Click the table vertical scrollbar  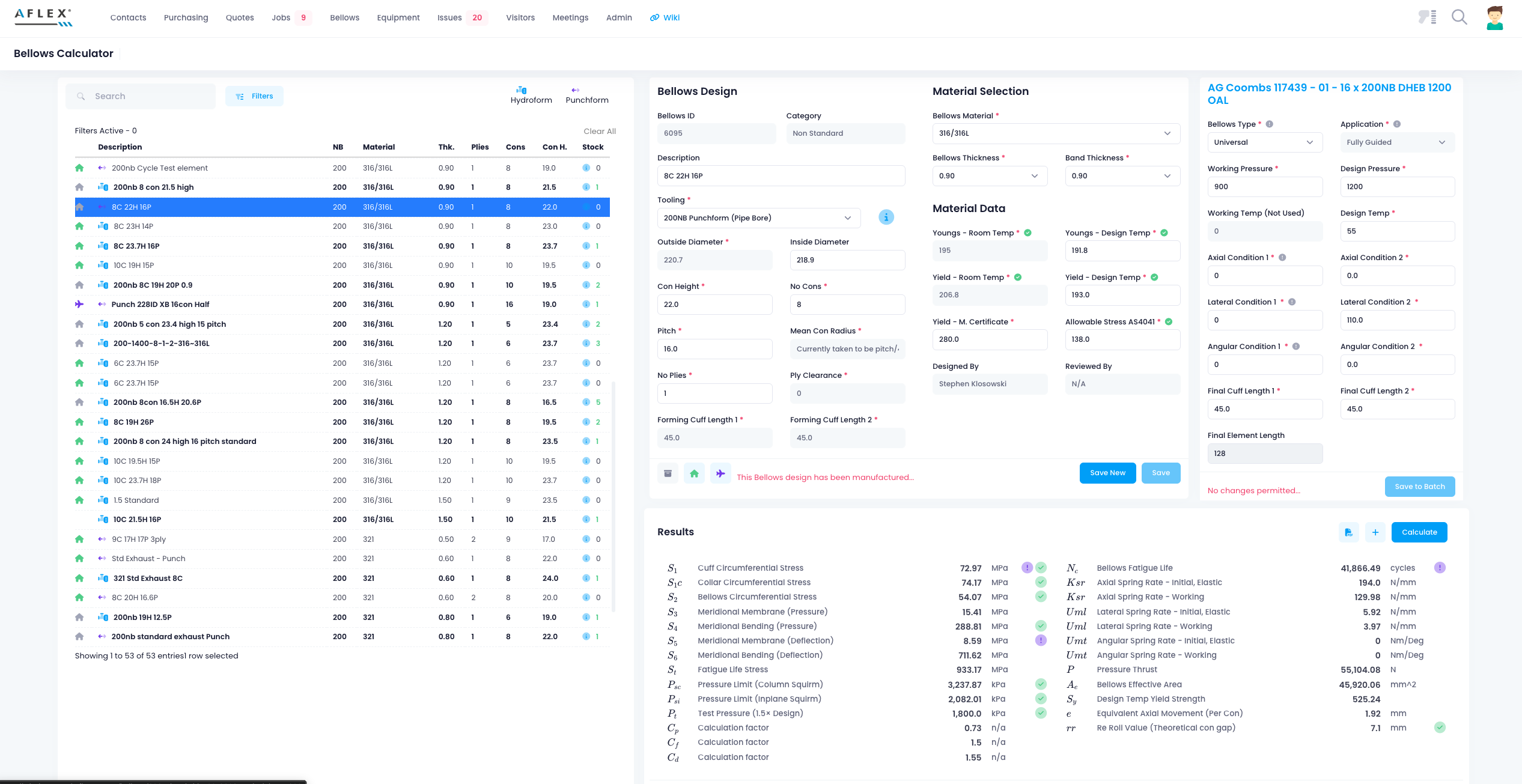click(613, 496)
